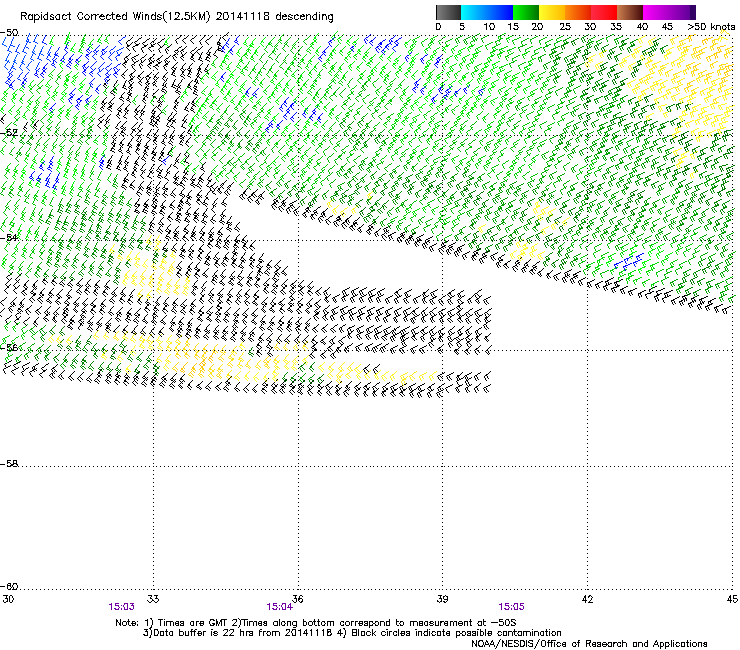The height and width of the screenshot is (650, 740).
Task: Click the -56 latitude axis label
Action: (x=9, y=347)
